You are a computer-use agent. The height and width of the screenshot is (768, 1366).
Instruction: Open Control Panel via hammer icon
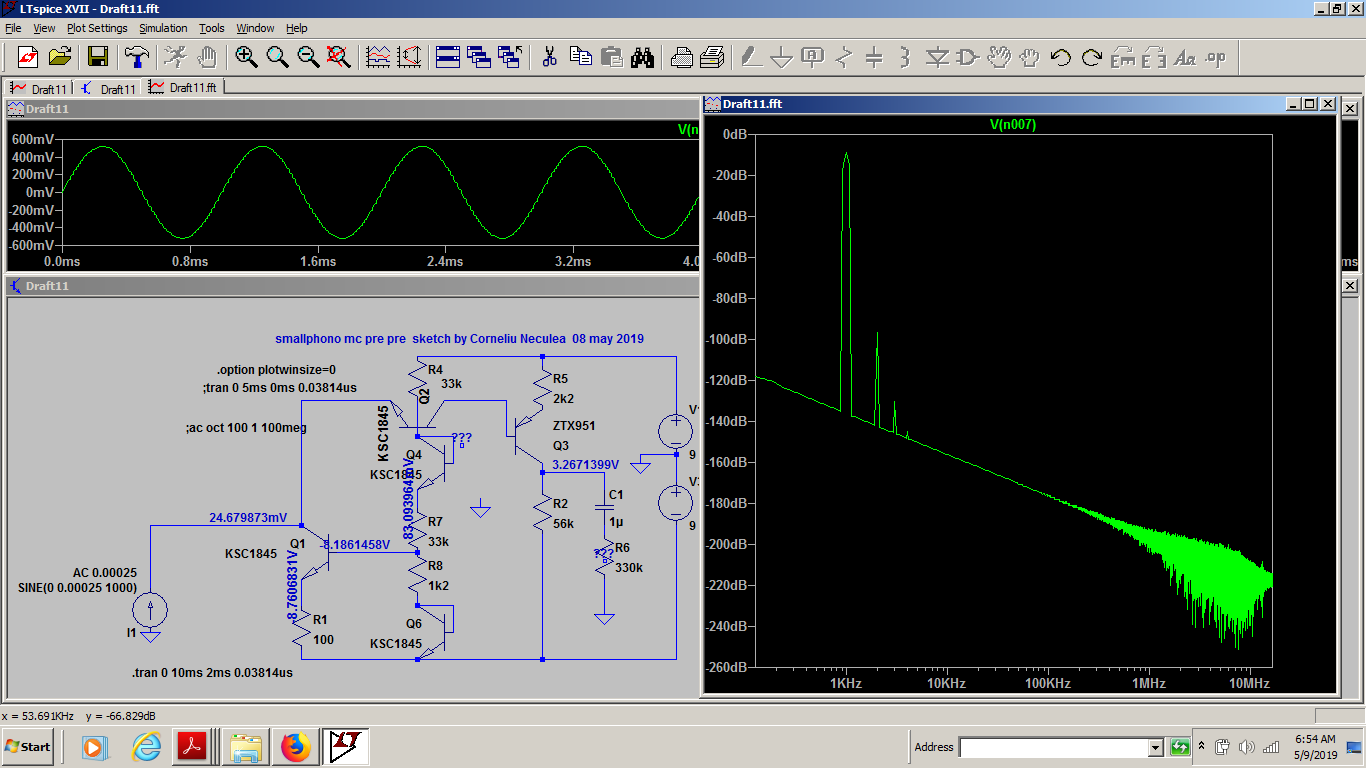coord(136,57)
